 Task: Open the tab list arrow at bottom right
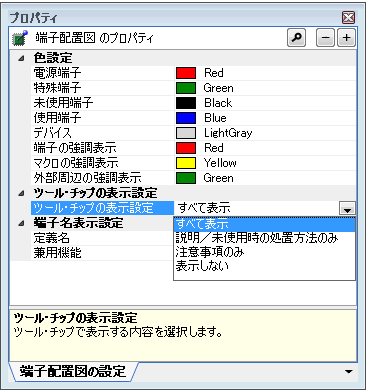coord(349,371)
